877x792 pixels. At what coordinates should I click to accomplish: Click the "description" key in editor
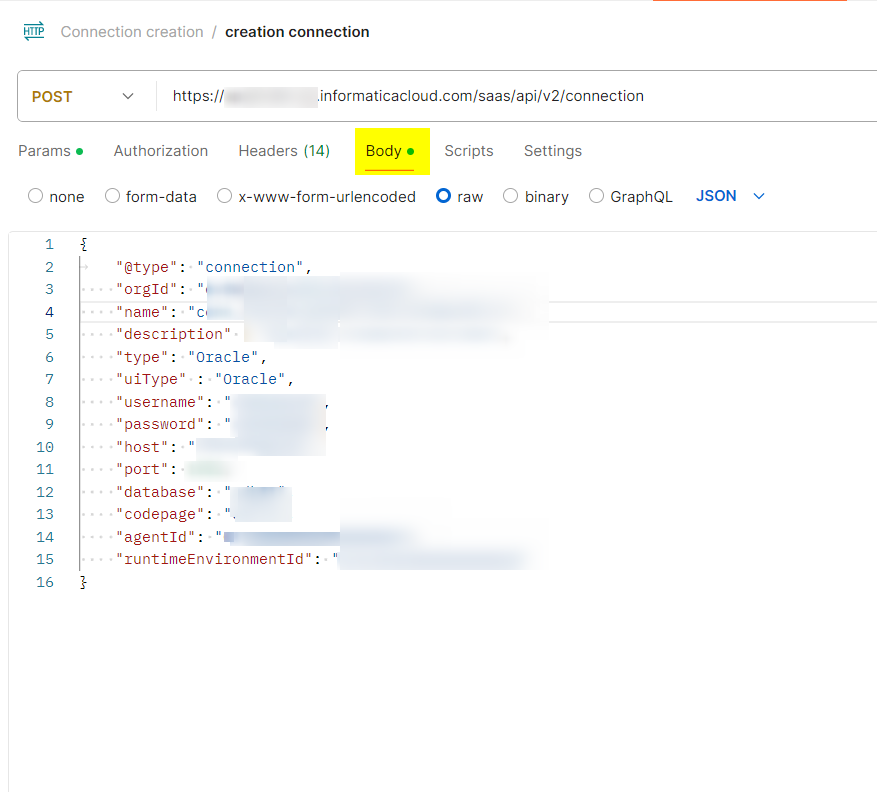(x=173, y=334)
